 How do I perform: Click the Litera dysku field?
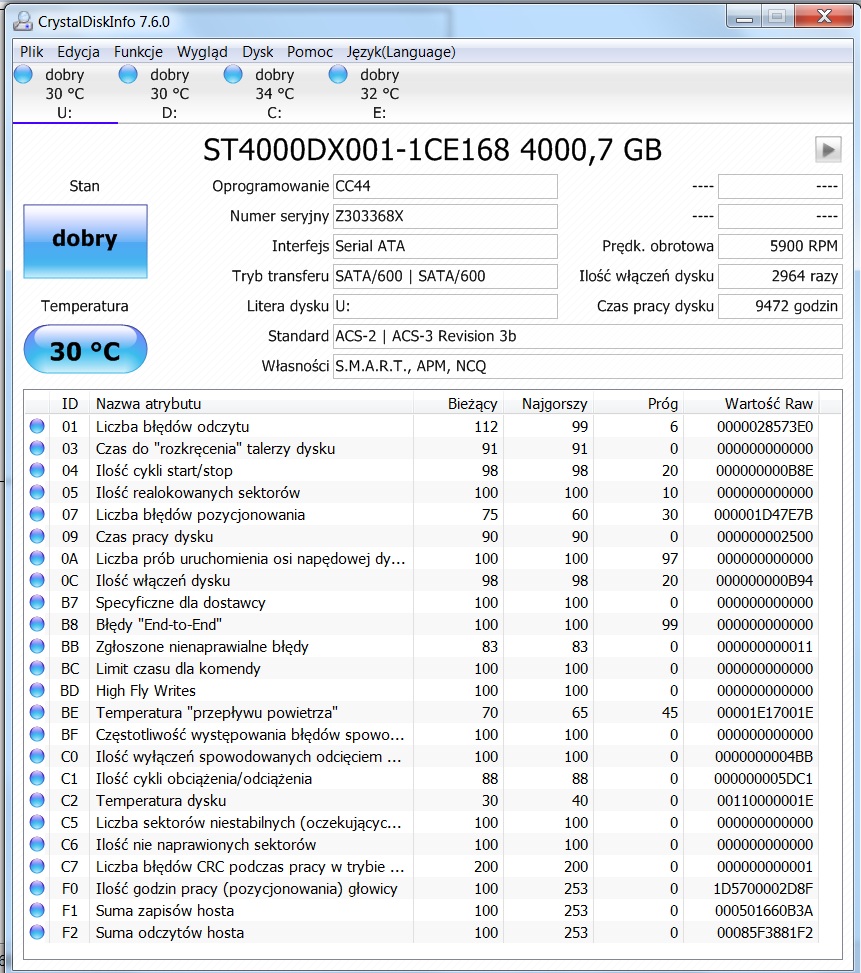click(x=445, y=307)
